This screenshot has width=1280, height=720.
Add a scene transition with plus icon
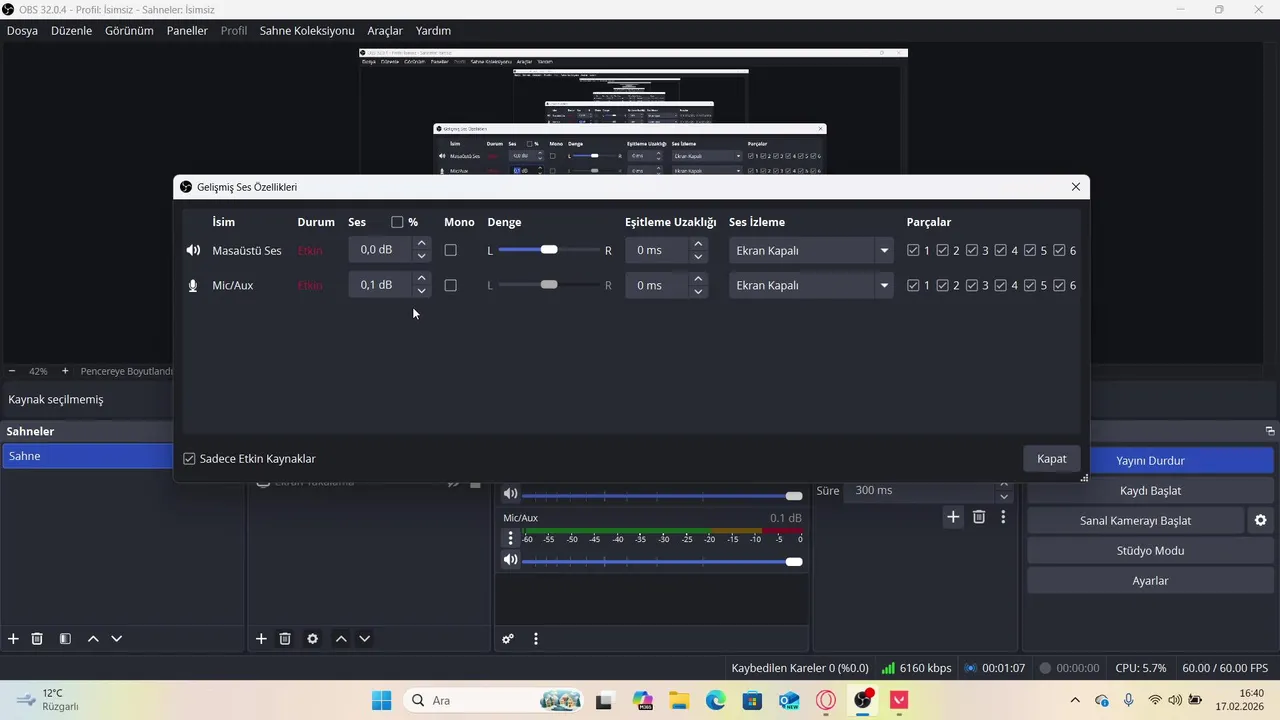coord(953,517)
